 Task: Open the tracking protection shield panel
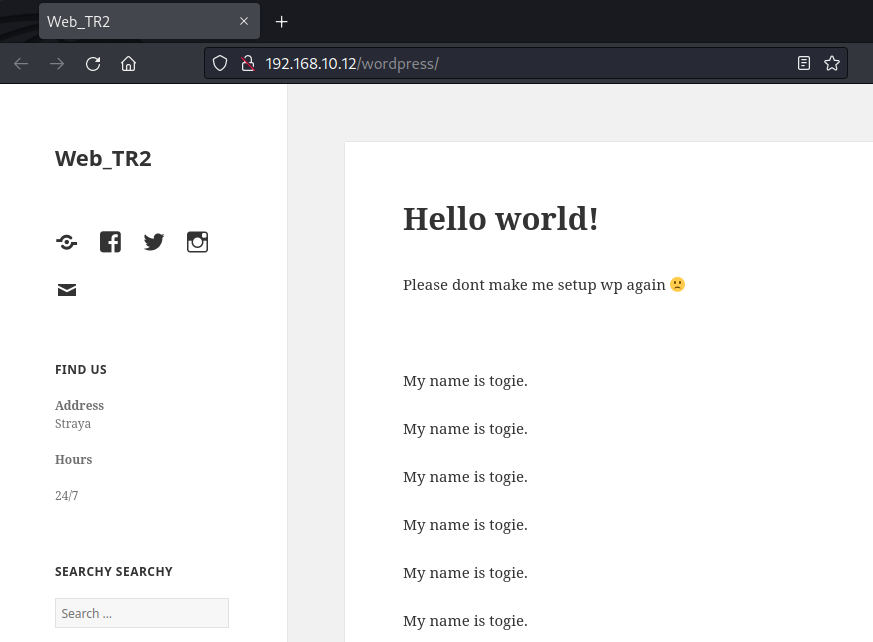tap(222, 64)
